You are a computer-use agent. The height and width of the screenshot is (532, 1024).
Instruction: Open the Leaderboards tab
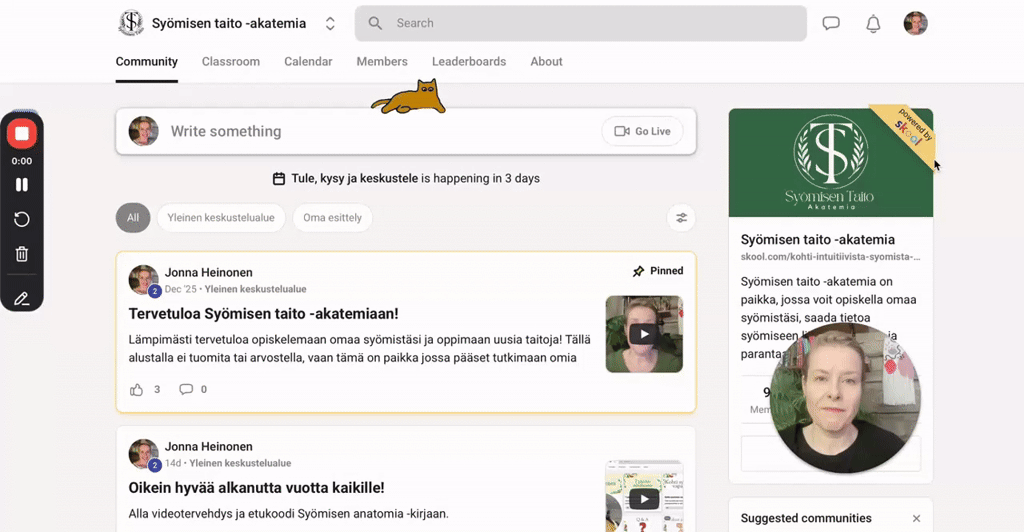[x=469, y=61]
